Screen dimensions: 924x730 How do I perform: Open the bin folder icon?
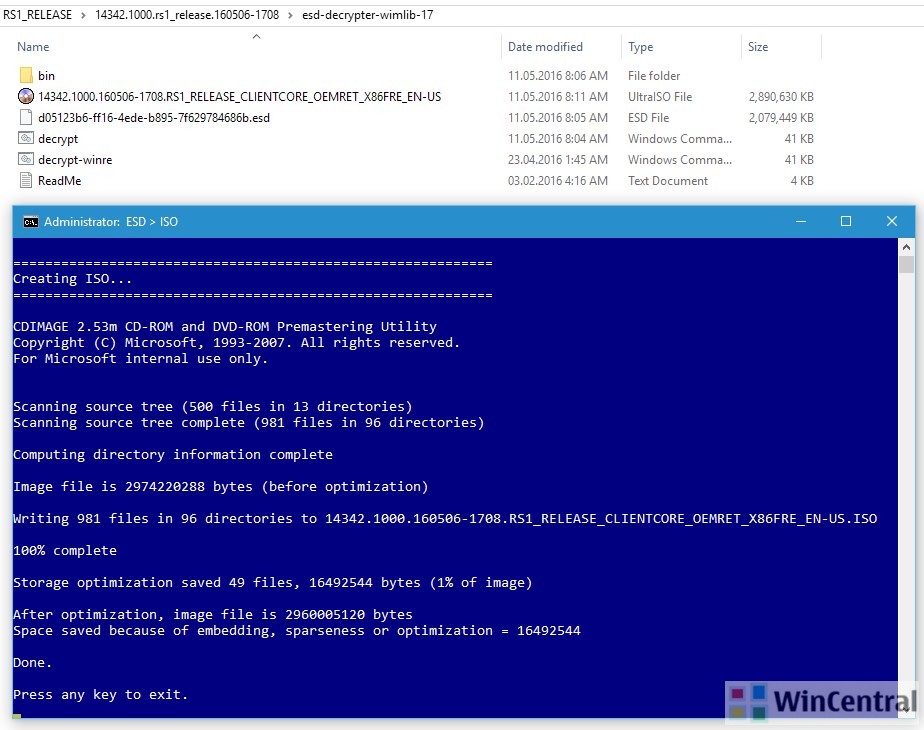pos(26,75)
